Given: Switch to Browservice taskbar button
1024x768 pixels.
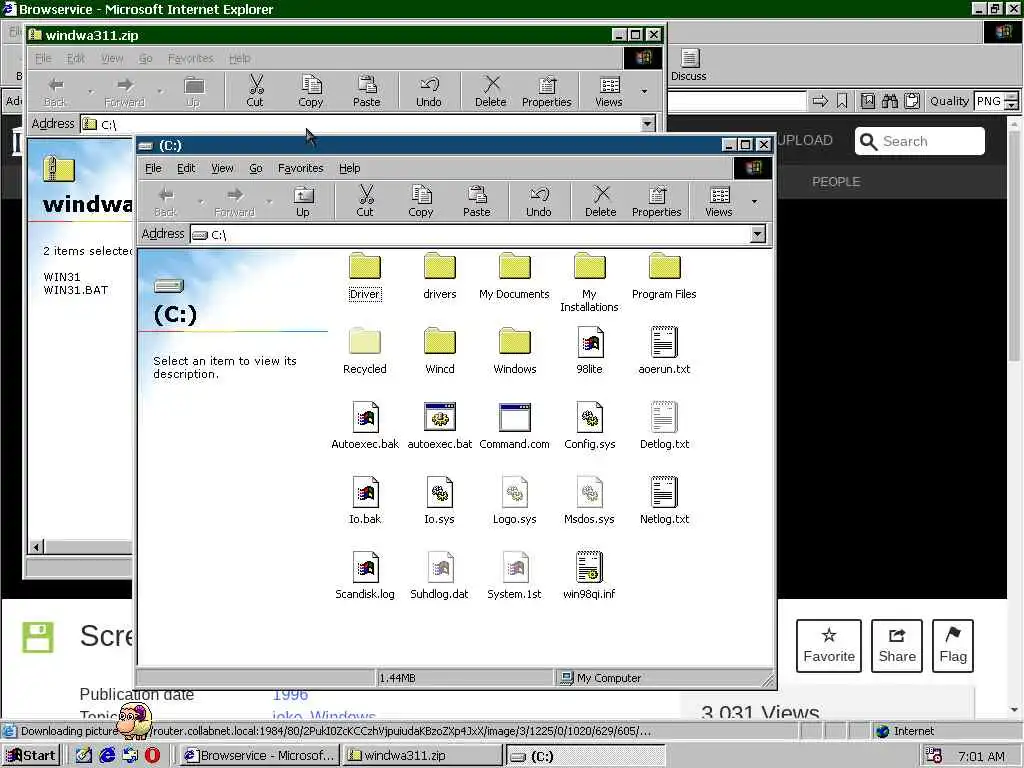Looking at the screenshot, I should point(259,756).
